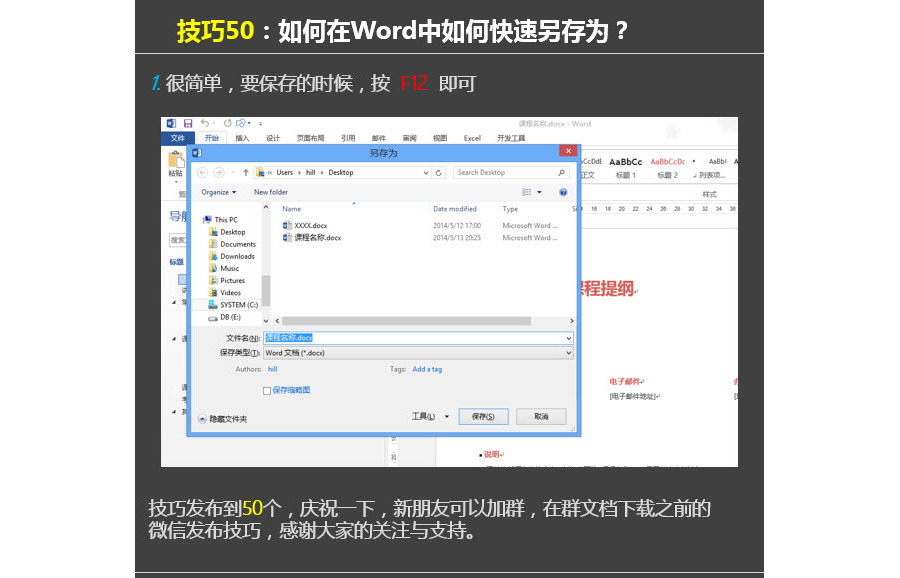Click the author name hill link
900x578 pixels.
273,370
